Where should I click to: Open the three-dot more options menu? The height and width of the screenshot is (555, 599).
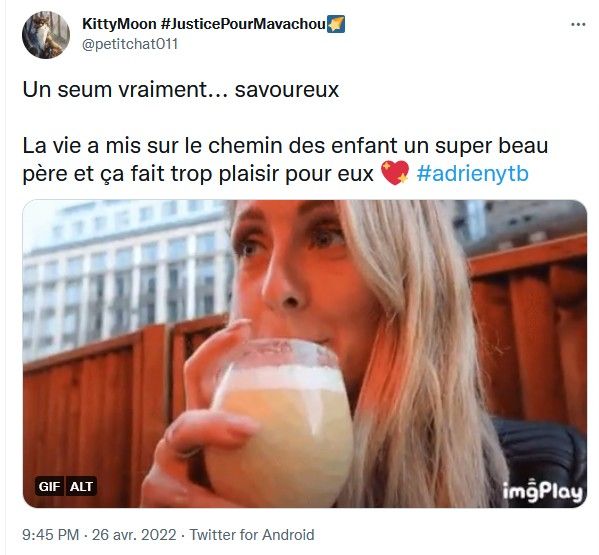tap(578, 24)
